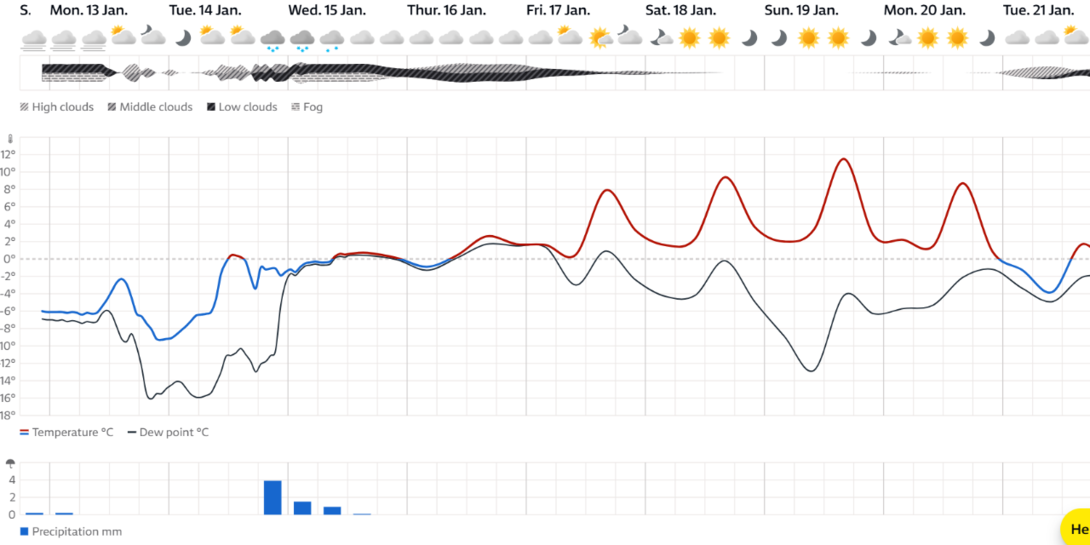Click the thermometer icon above temperature axis

pos(10,139)
